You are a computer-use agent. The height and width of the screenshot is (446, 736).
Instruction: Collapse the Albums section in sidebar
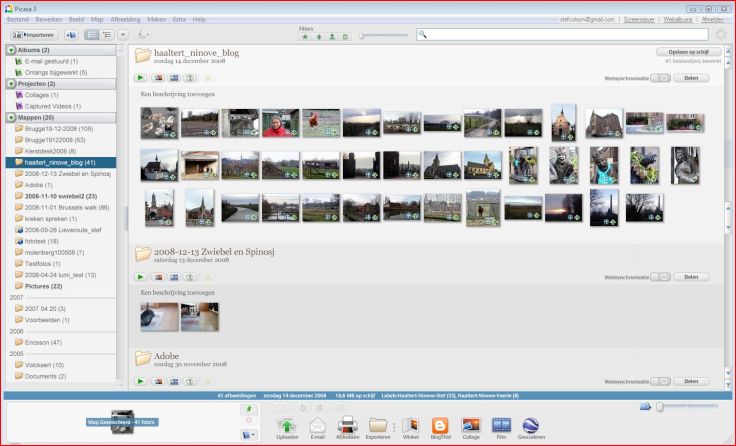[11, 50]
